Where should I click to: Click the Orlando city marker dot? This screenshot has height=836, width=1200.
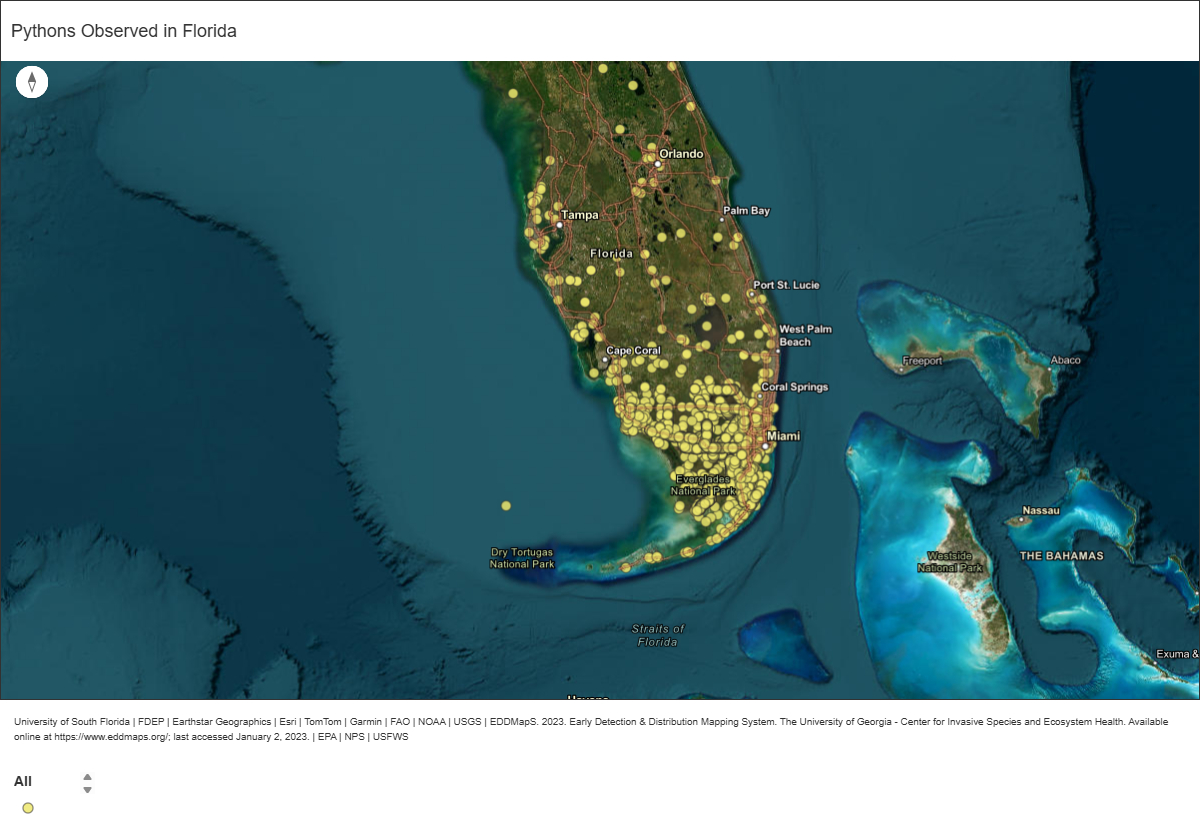[x=659, y=166]
